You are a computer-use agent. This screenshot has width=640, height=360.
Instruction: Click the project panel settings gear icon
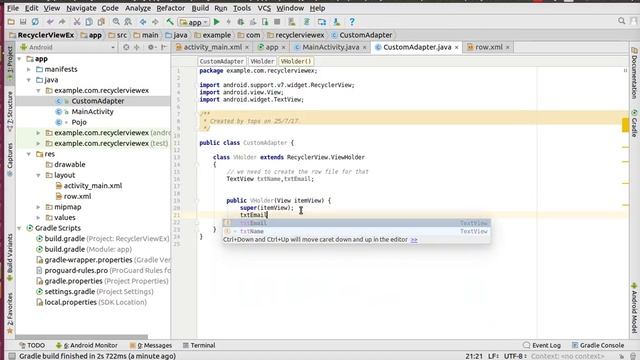[x=151, y=47]
